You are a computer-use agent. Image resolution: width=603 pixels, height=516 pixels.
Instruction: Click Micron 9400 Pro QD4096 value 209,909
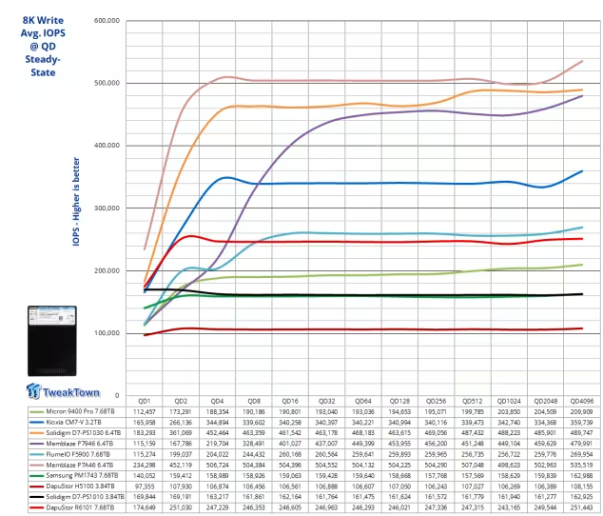(582, 411)
